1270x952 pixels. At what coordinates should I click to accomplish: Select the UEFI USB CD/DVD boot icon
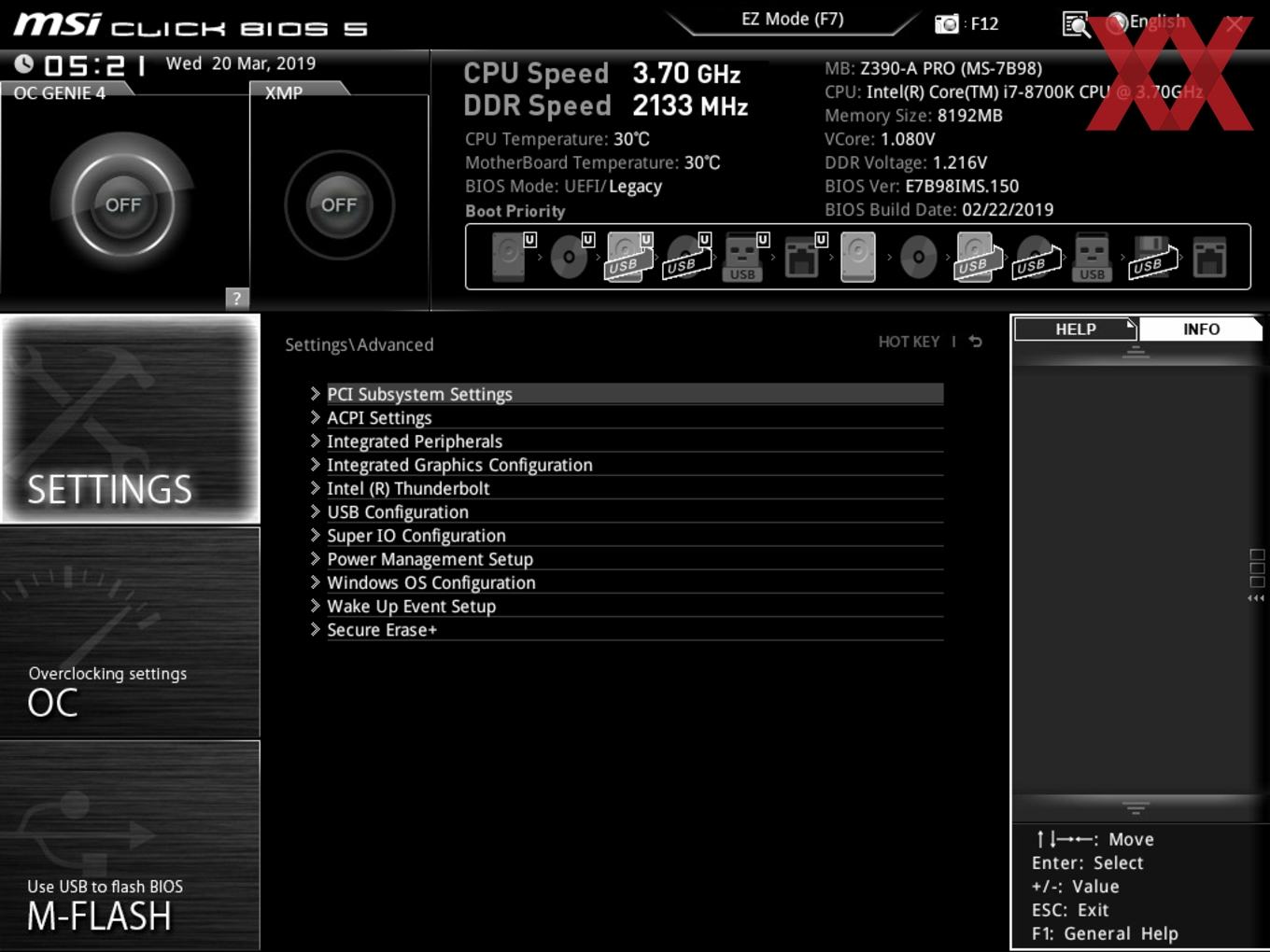click(687, 256)
